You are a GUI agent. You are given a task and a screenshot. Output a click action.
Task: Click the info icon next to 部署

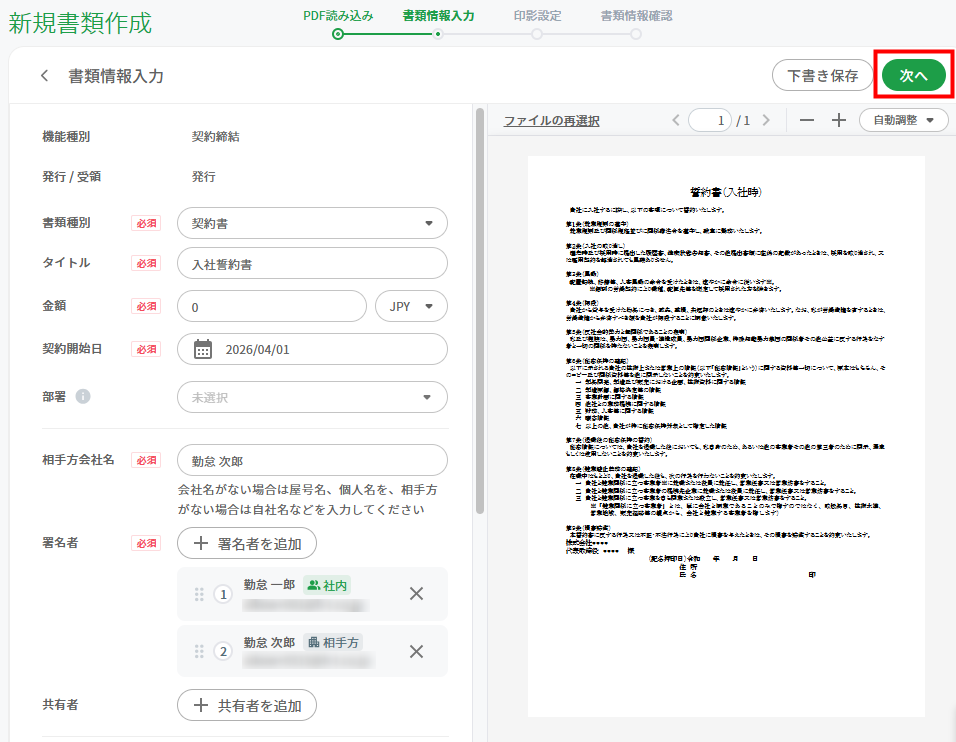pos(83,396)
